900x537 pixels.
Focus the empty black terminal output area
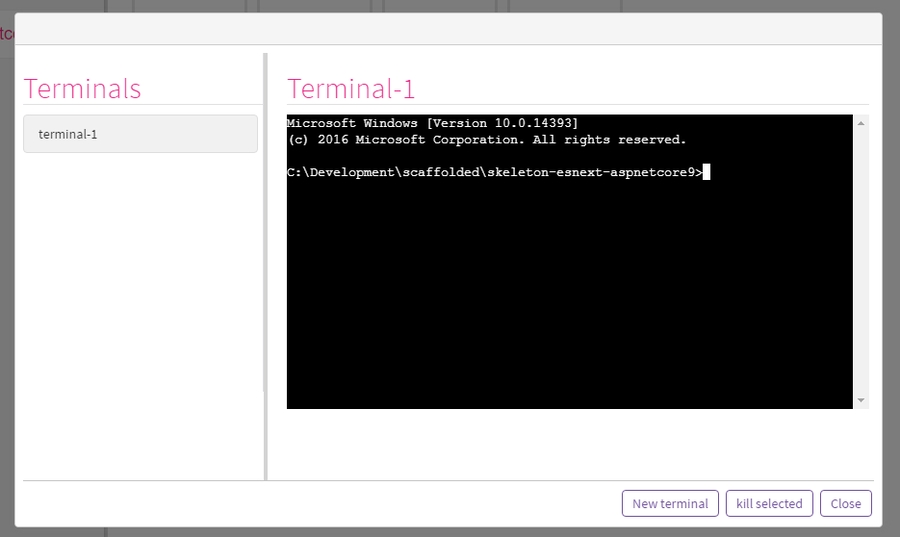pyautogui.click(x=568, y=300)
